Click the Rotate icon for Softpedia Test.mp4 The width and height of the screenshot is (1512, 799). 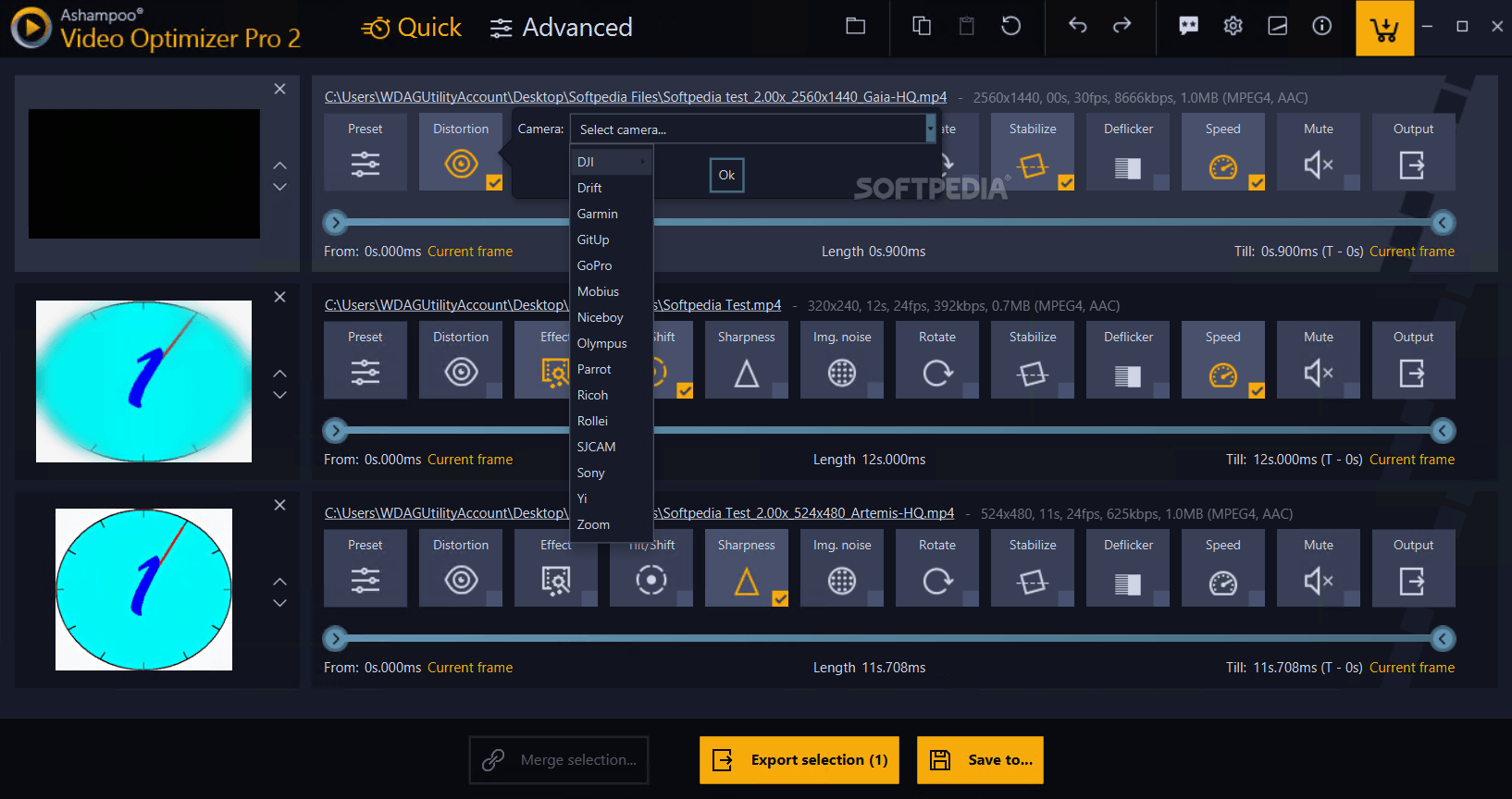(x=936, y=373)
